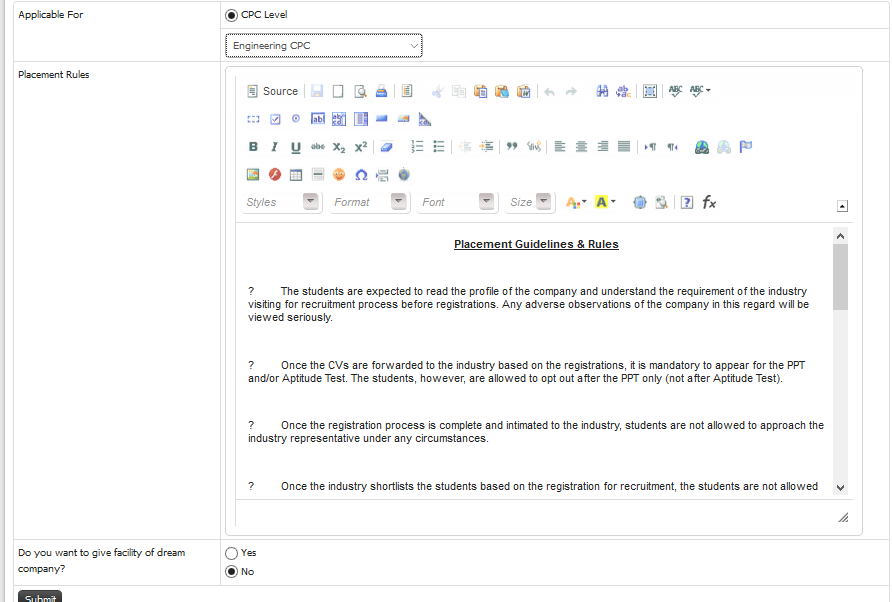Open the Preview icon

tap(360, 91)
